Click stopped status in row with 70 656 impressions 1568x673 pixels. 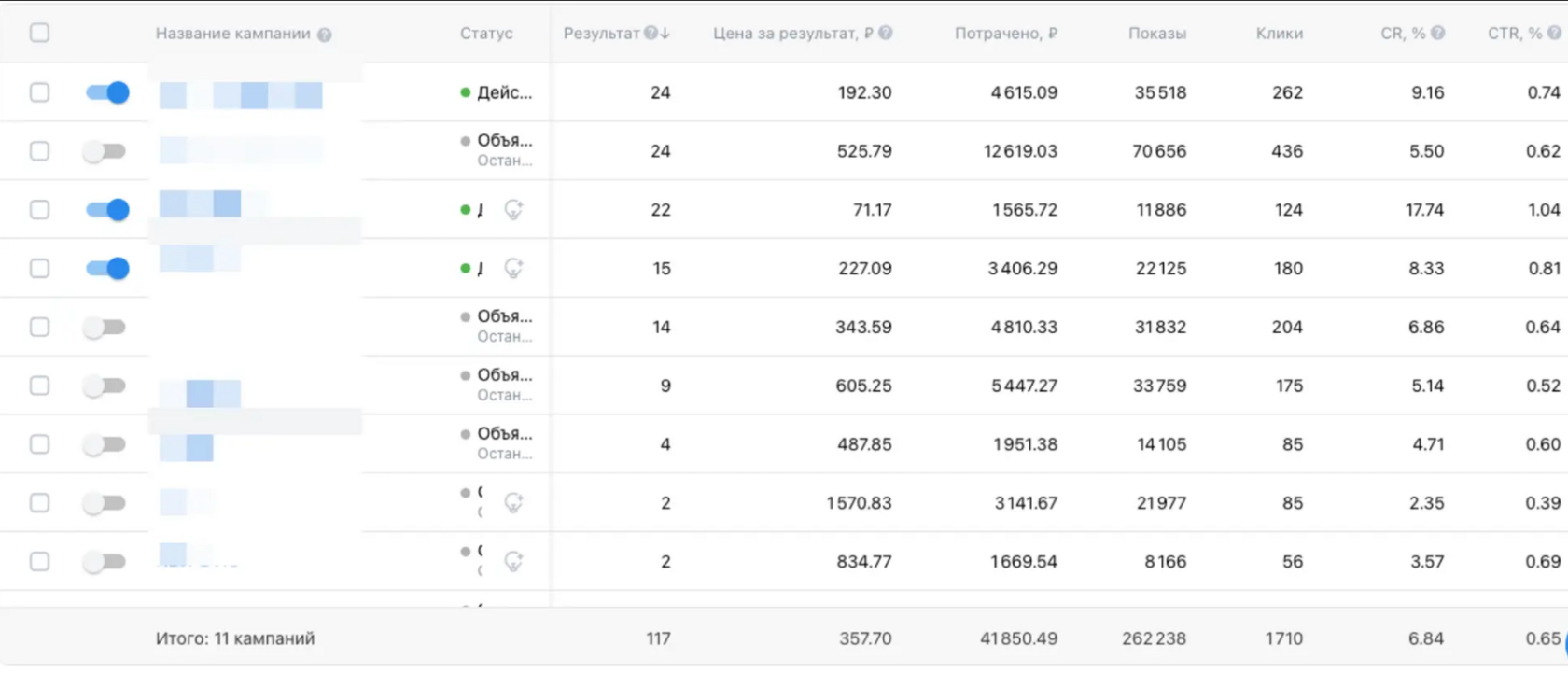(x=497, y=150)
